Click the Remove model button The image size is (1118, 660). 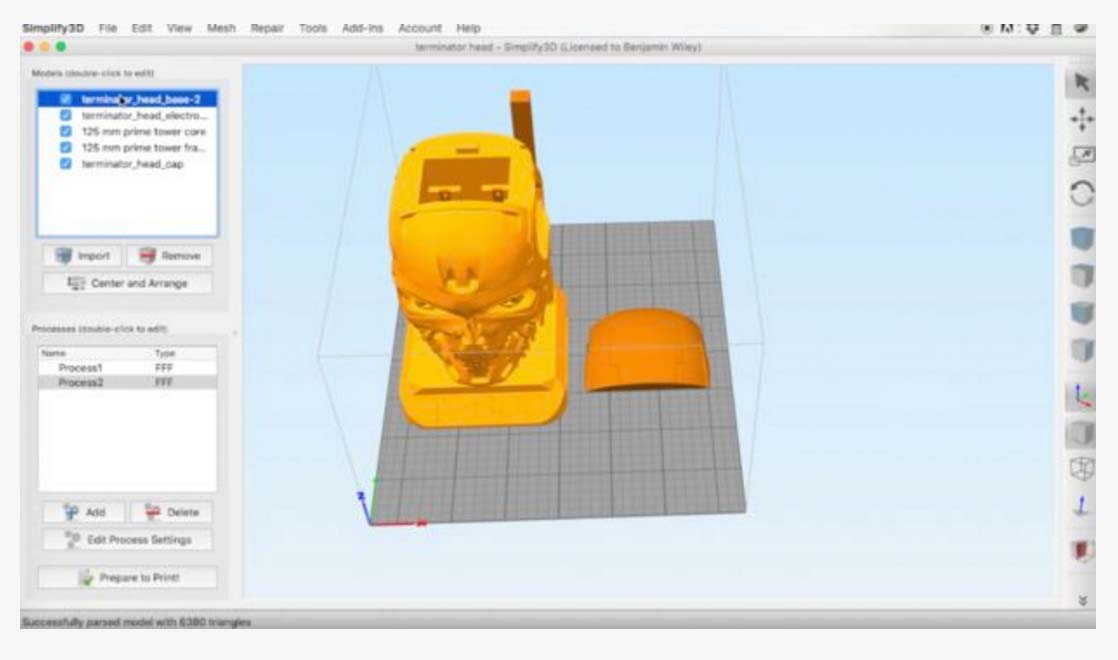(170, 256)
